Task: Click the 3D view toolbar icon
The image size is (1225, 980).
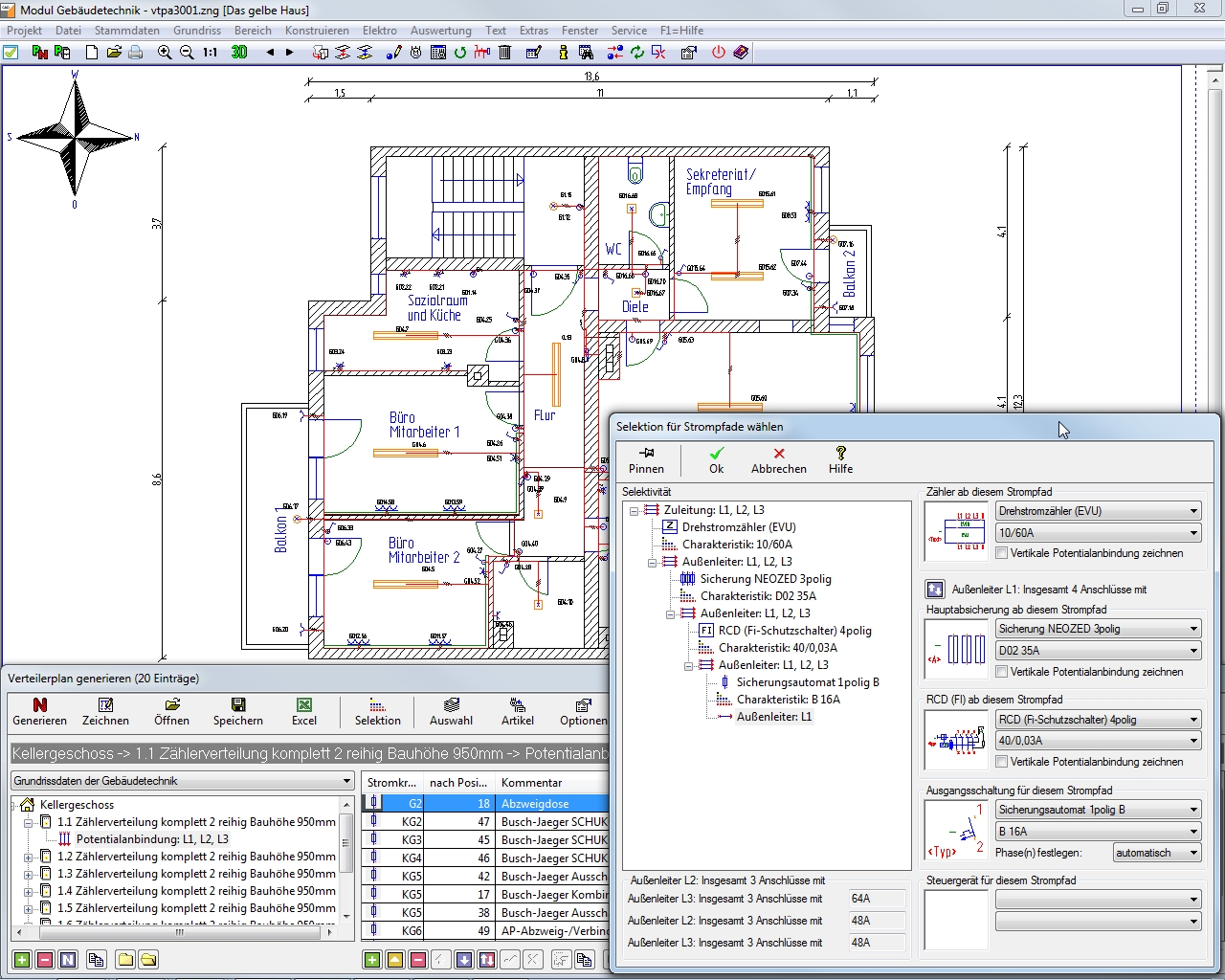Action: (239, 53)
